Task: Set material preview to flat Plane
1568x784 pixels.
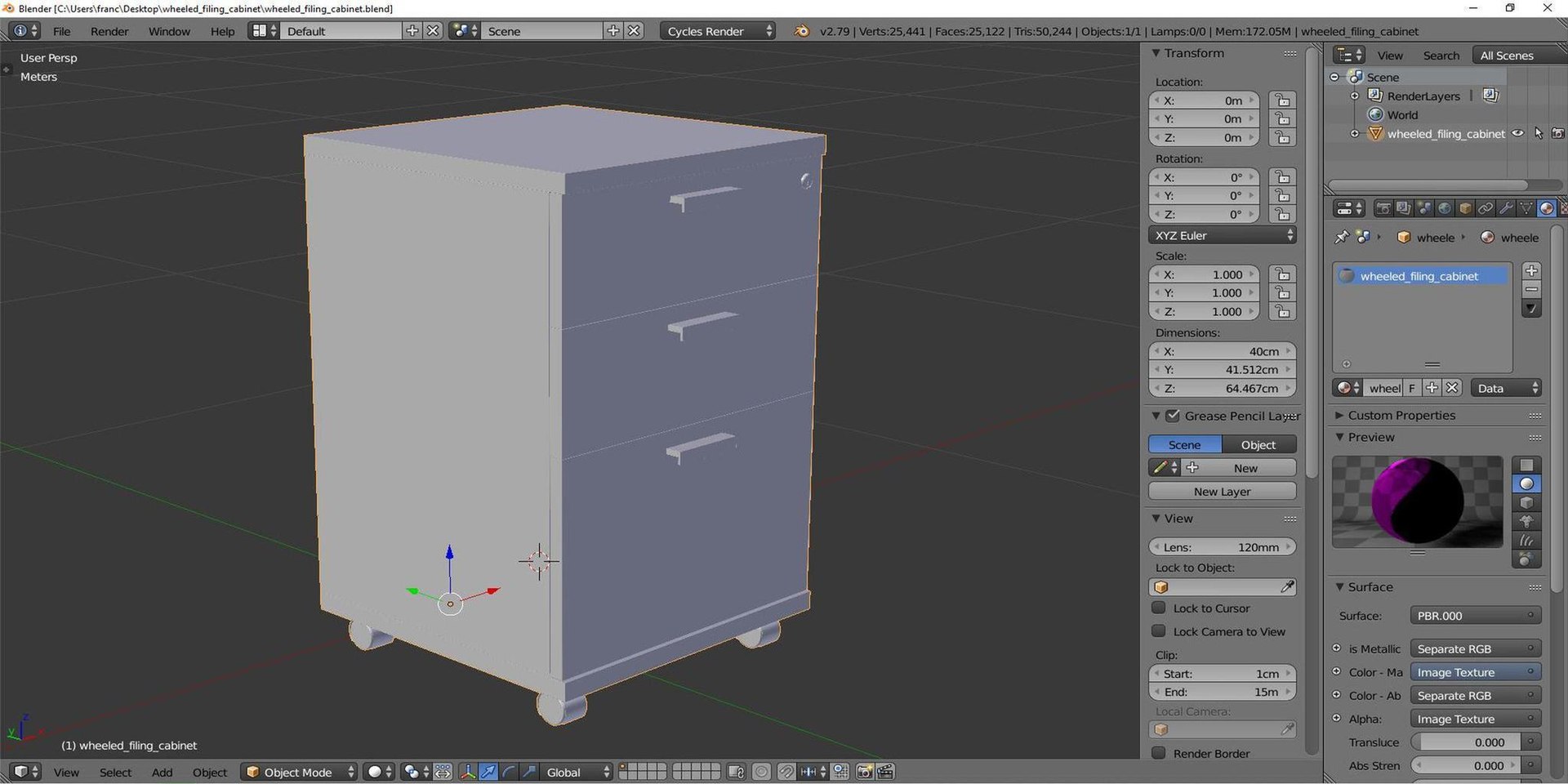Action: point(1526,465)
